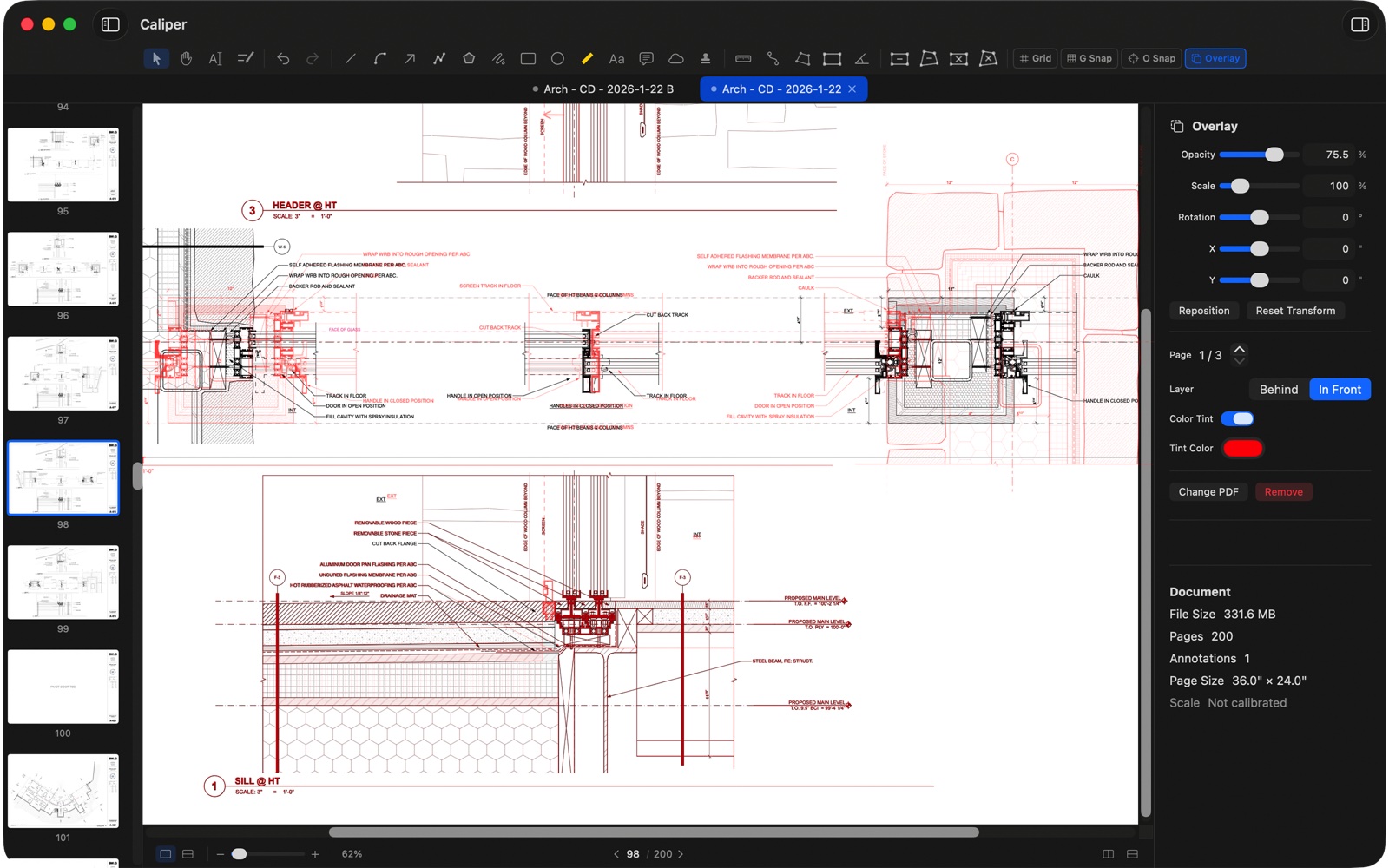Toggle the right inspector panel icon

click(x=1360, y=24)
